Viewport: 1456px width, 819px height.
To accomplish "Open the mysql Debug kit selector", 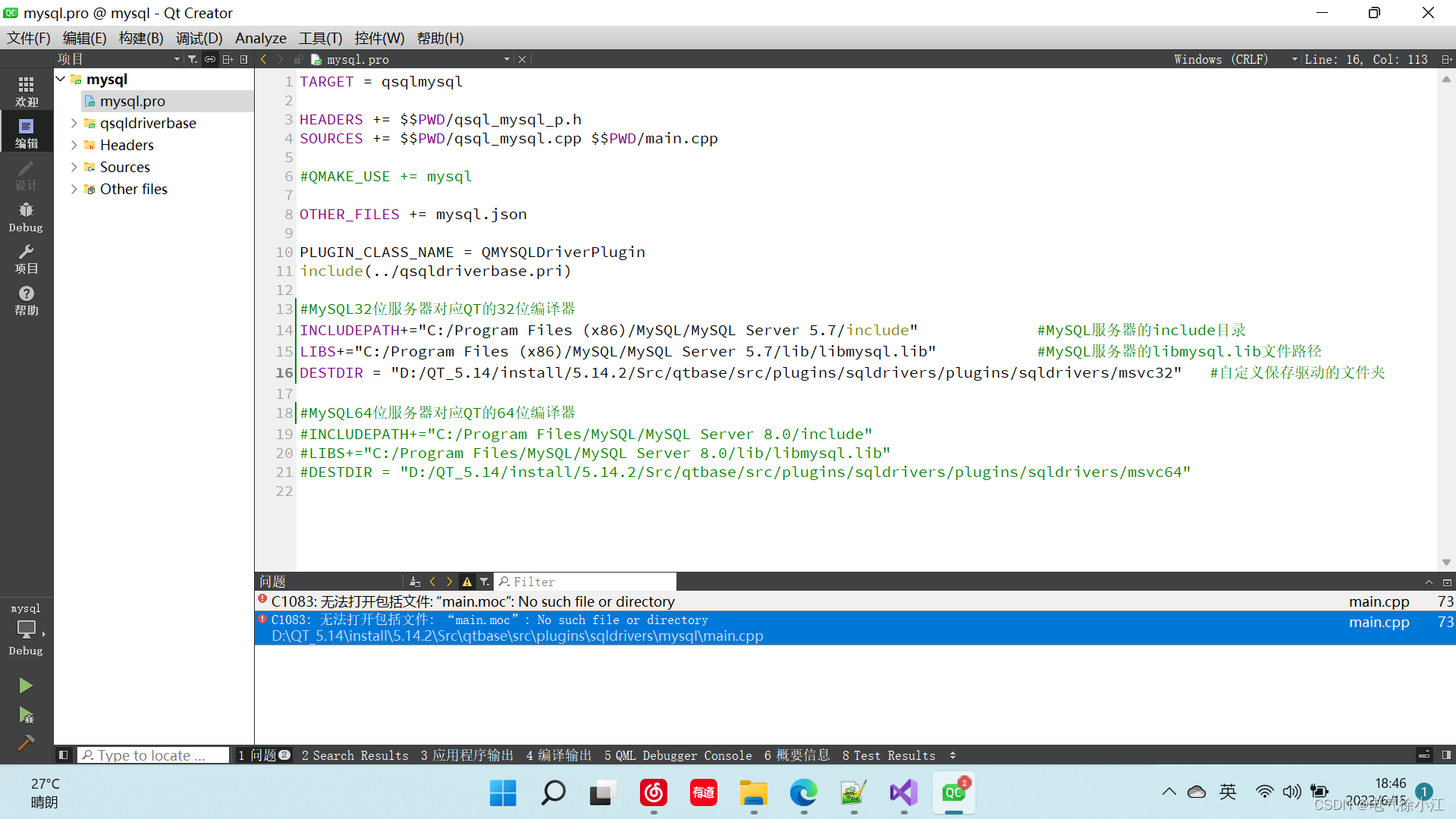I will (x=26, y=629).
